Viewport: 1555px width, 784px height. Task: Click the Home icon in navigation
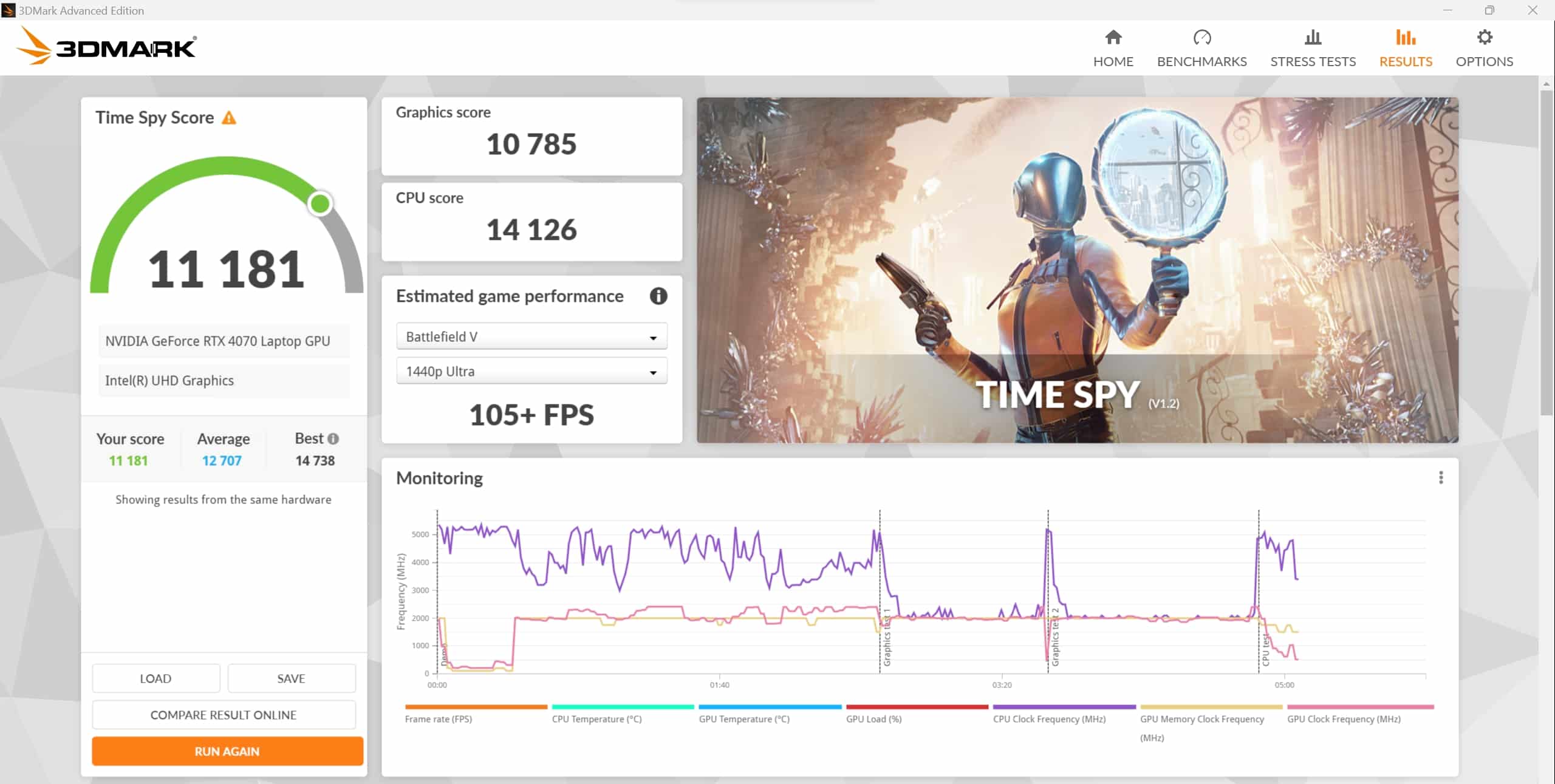(x=1113, y=38)
